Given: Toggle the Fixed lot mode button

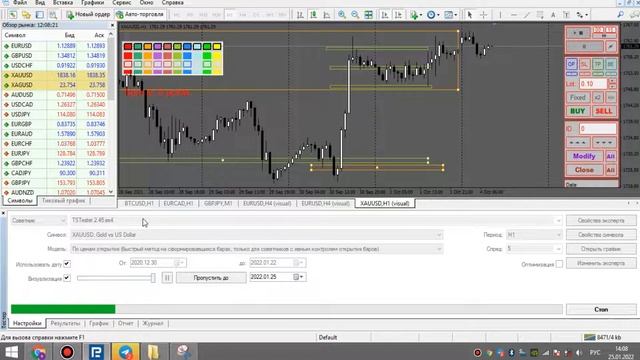Looking at the screenshot, I should (578, 98).
